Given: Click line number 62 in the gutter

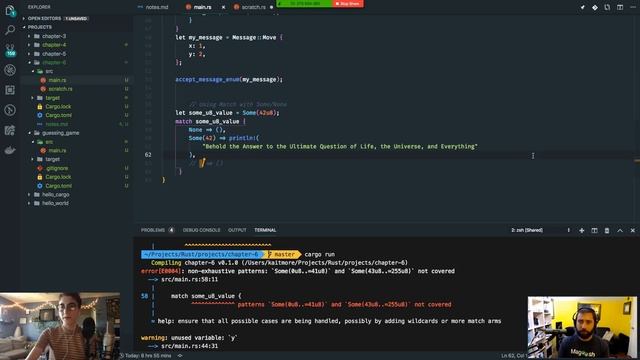Looking at the screenshot, I should (148, 155).
